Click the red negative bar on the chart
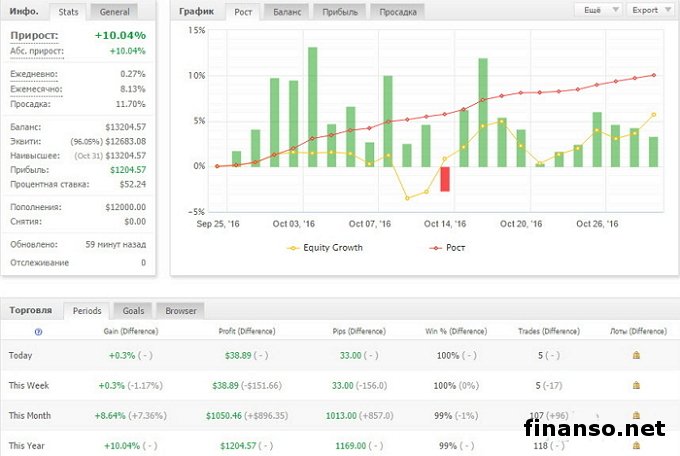The image size is (680, 456). point(445,178)
